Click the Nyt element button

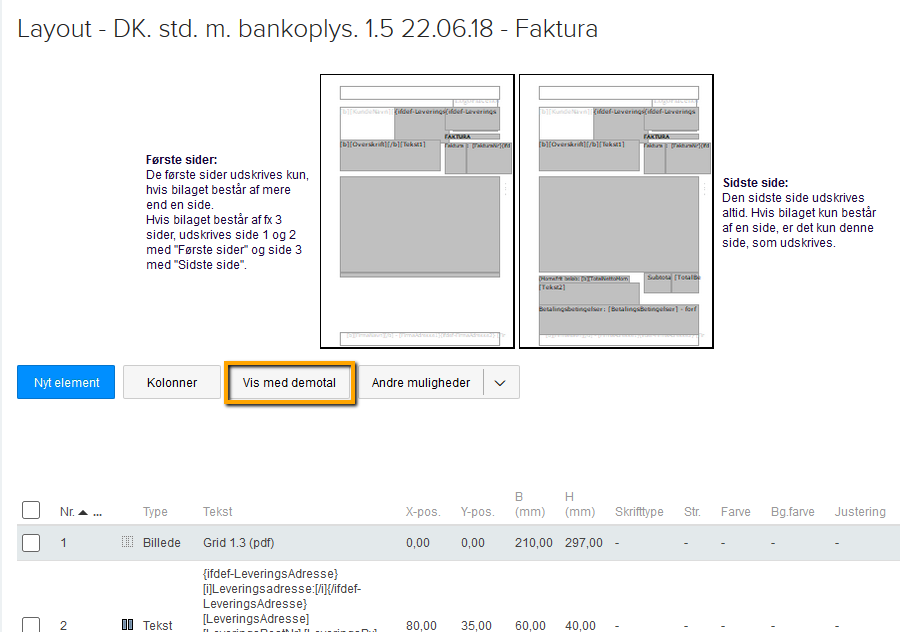click(65, 382)
